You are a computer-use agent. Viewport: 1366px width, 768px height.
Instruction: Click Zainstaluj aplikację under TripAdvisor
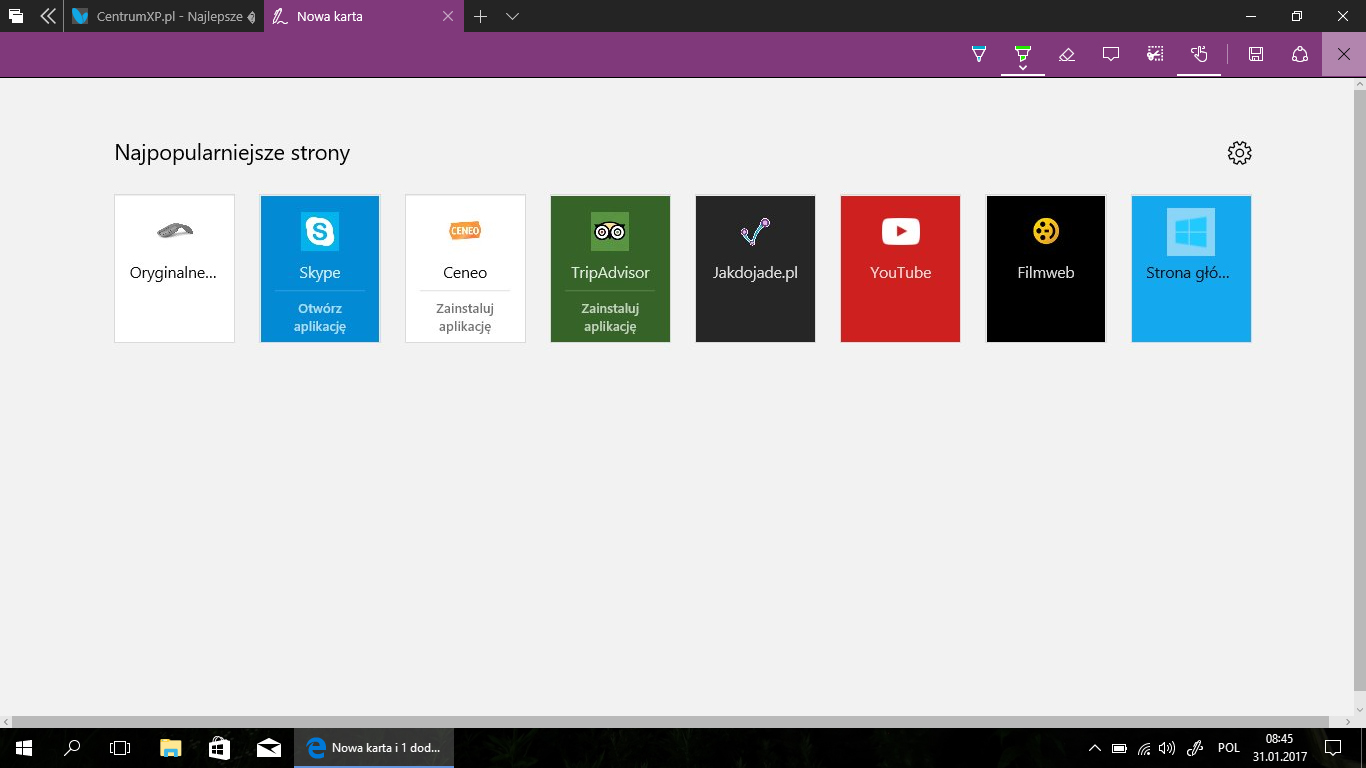[610, 317]
